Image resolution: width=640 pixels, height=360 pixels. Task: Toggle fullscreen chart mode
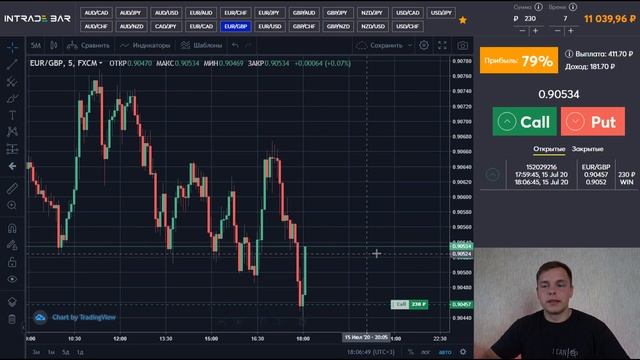click(x=442, y=45)
